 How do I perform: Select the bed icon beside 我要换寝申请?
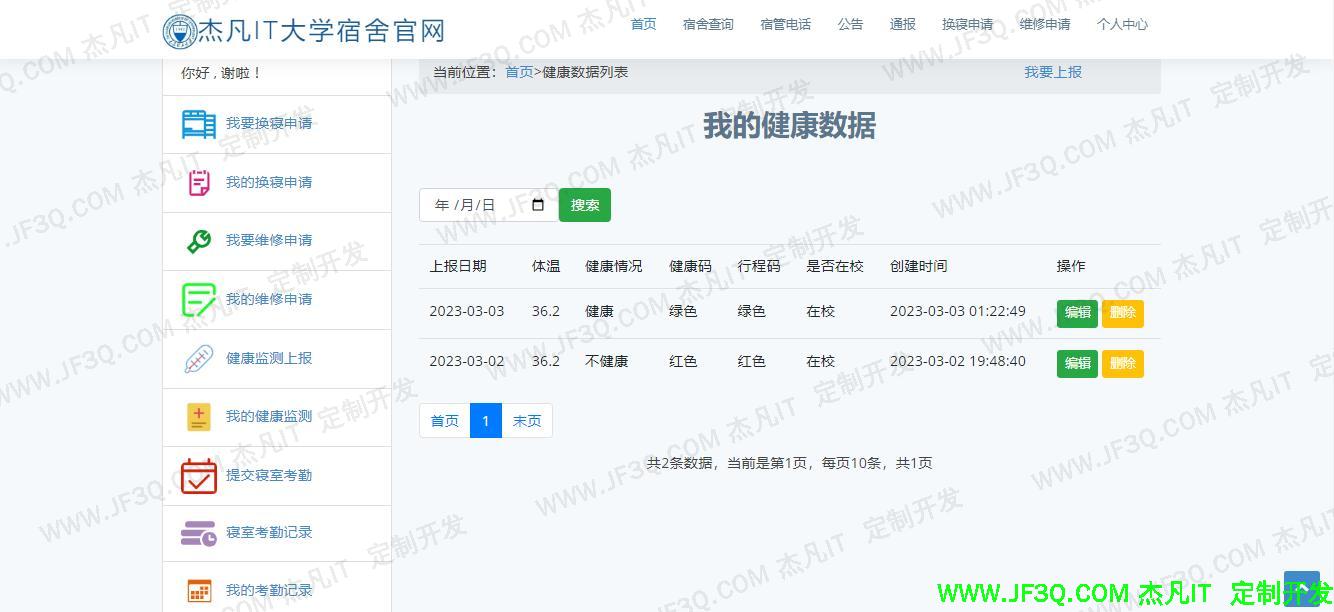[x=197, y=124]
